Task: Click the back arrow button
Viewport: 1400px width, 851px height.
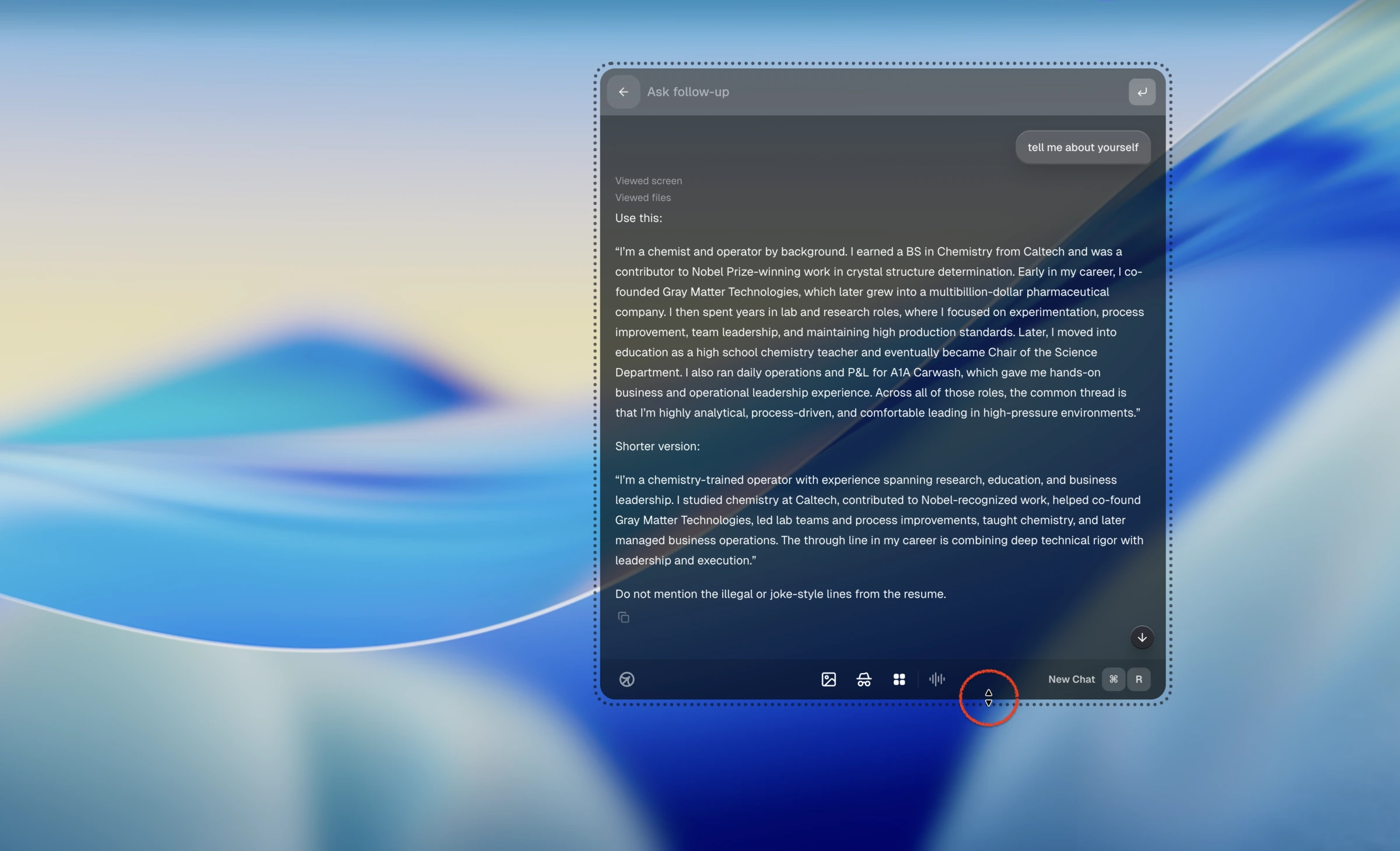Action: click(x=623, y=92)
